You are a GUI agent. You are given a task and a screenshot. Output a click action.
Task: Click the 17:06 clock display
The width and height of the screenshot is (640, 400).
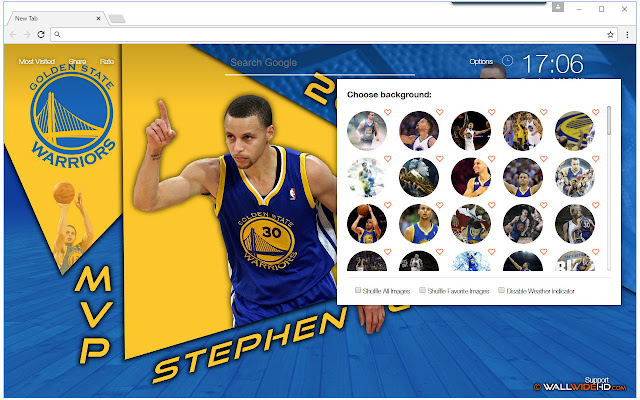click(x=553, y=64)
